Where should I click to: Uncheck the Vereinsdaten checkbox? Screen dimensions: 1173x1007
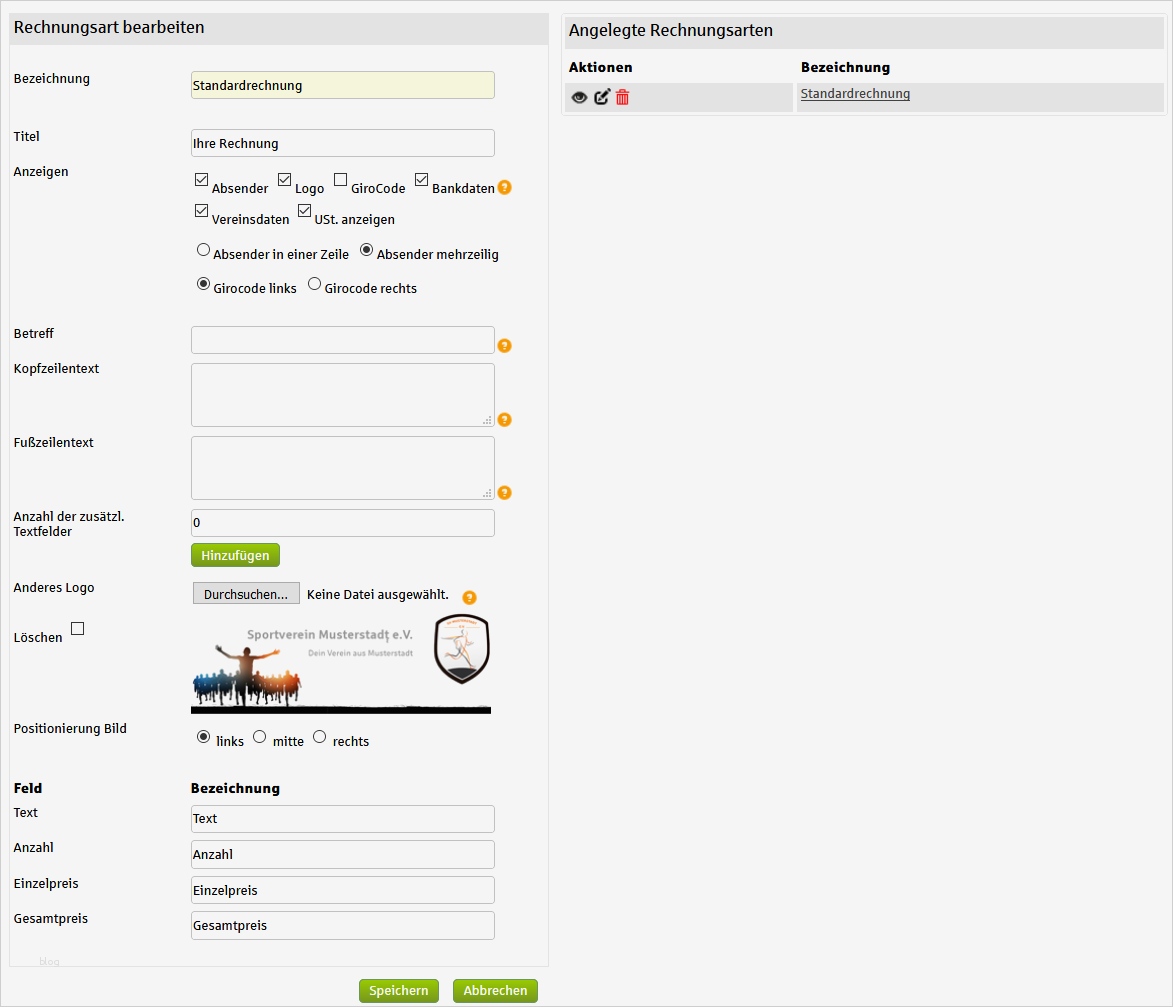pyautogui.click(x=201, y=210)
